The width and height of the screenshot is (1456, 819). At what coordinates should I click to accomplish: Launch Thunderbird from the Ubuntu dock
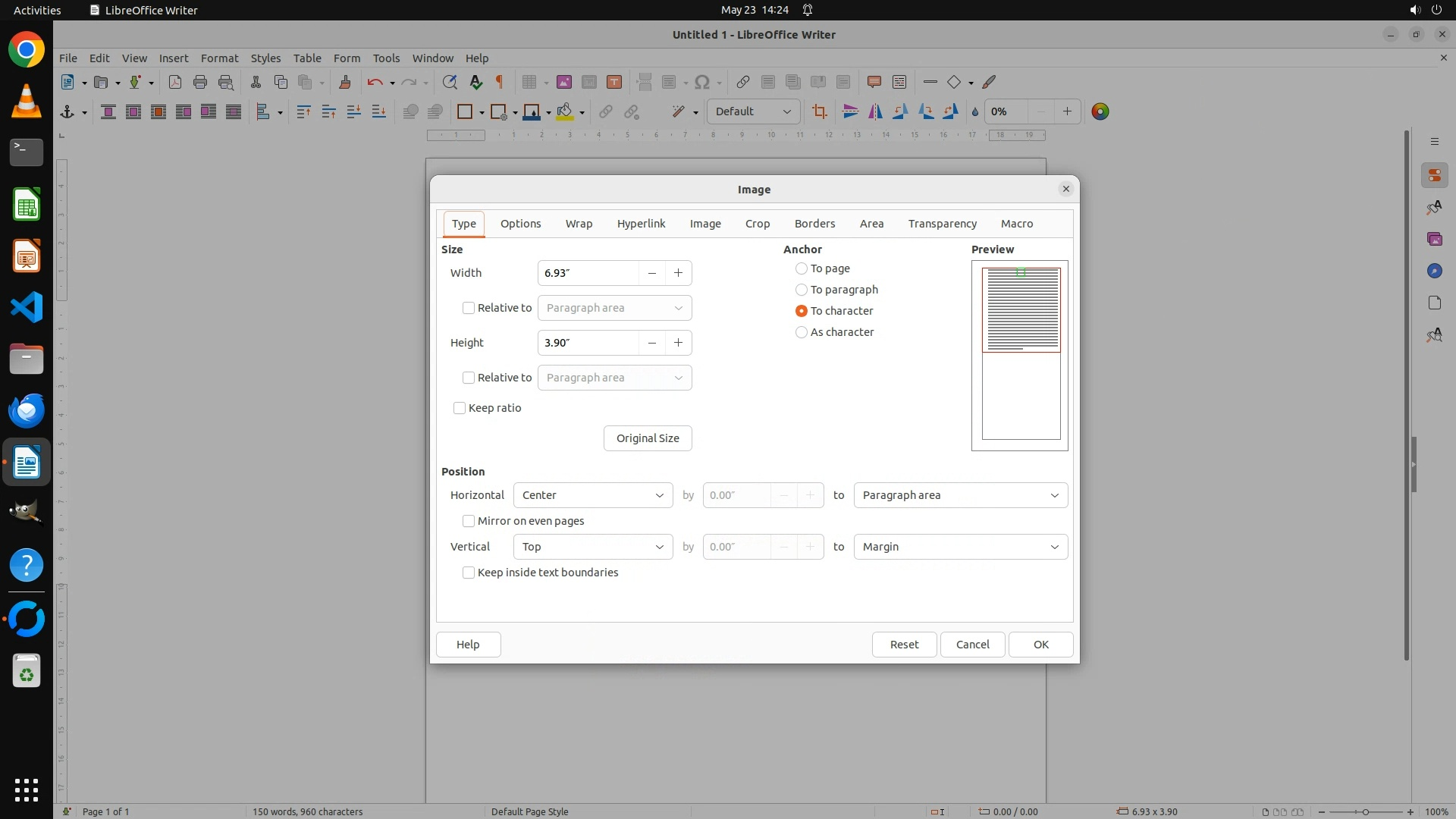click(27, 411)
